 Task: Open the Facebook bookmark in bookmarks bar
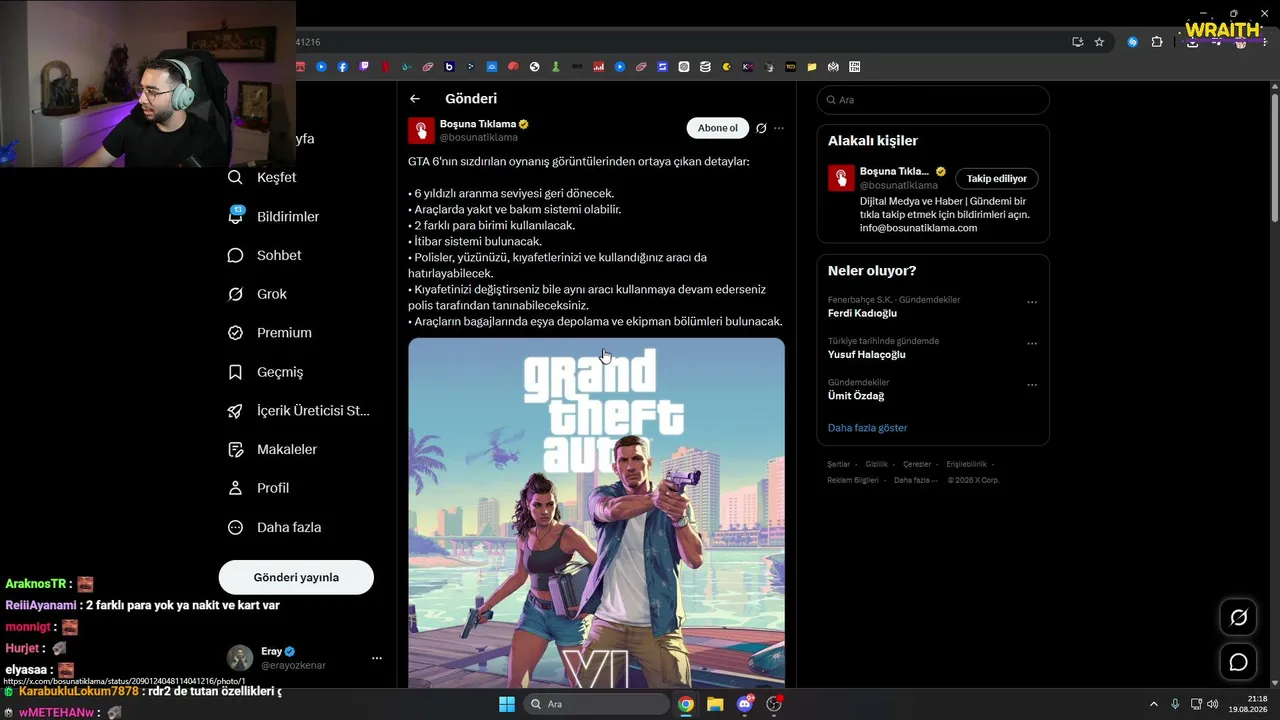(x=343, y=67)
